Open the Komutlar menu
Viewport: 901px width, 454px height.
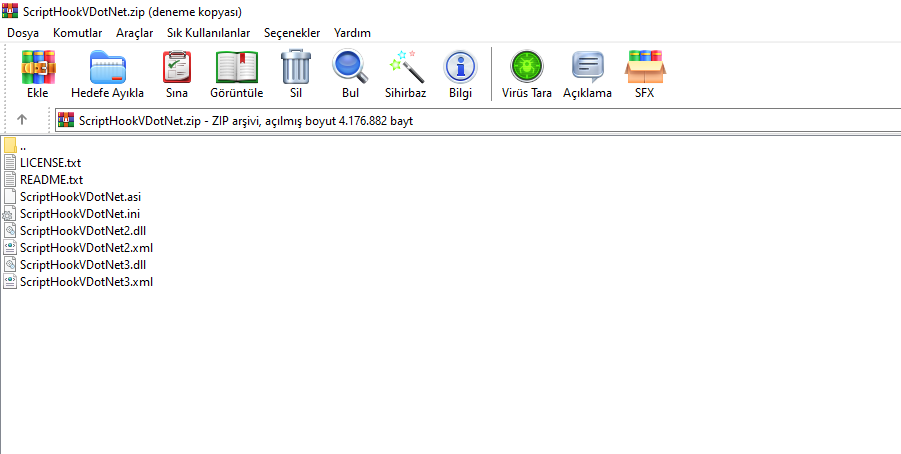coord(78,33)
